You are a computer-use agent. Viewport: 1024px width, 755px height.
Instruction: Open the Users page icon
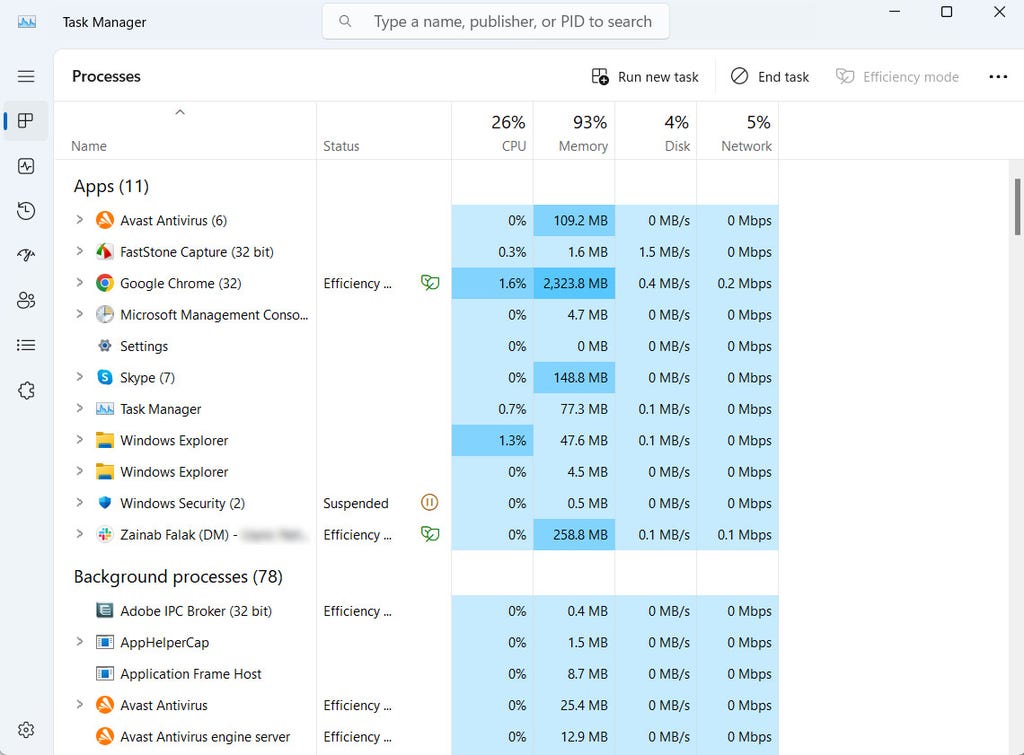tap(27, 300)
